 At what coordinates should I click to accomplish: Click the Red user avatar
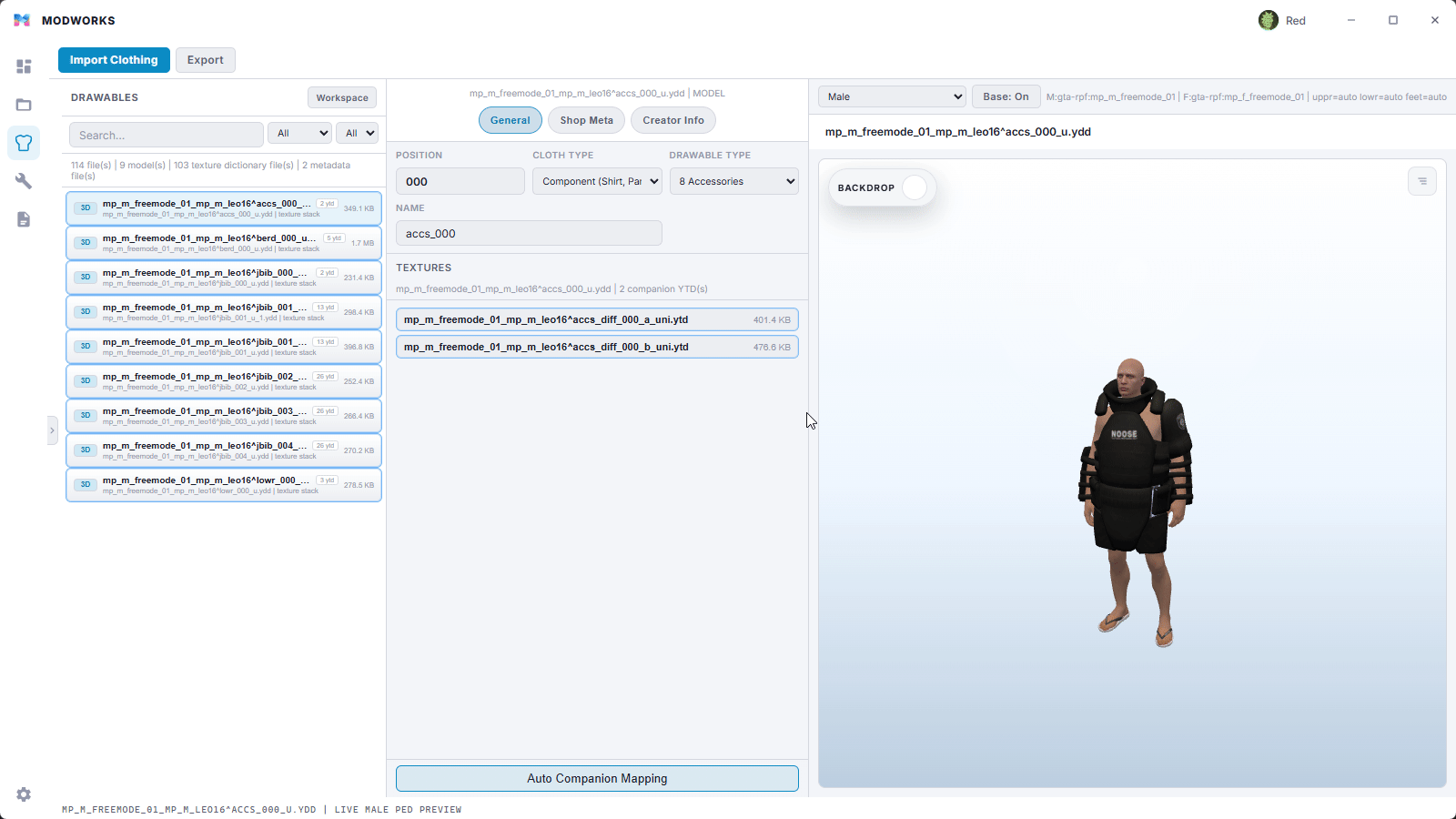tap(1269, 20)
